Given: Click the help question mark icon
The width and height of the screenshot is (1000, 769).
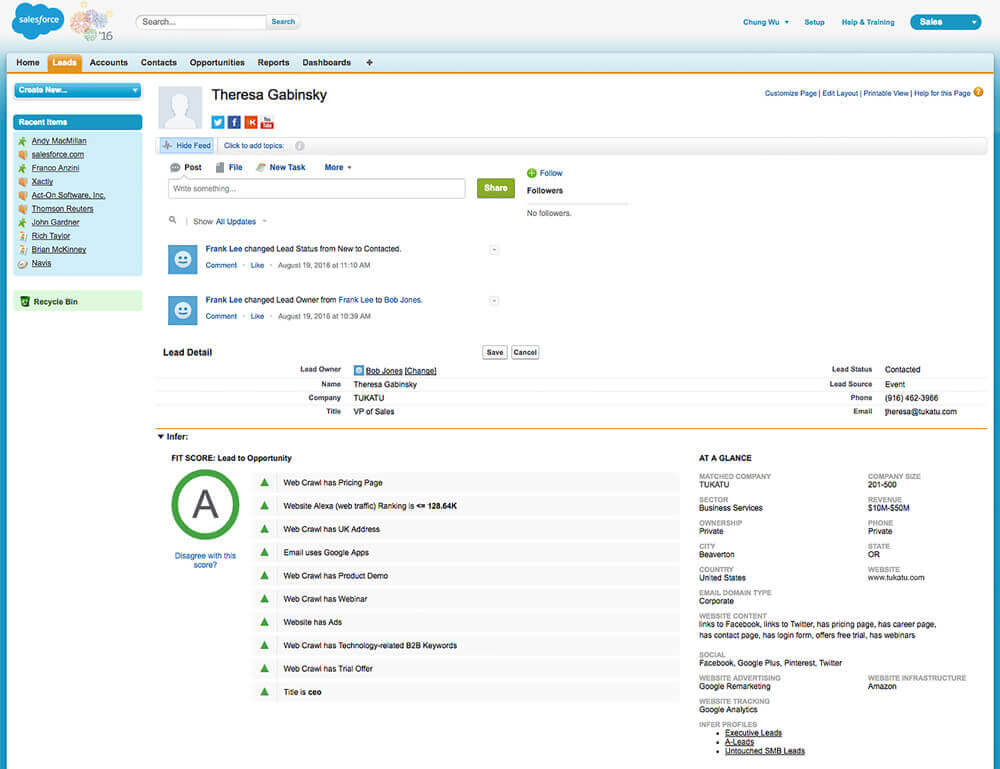Looking at the screenshot, I should pos(978,92).
